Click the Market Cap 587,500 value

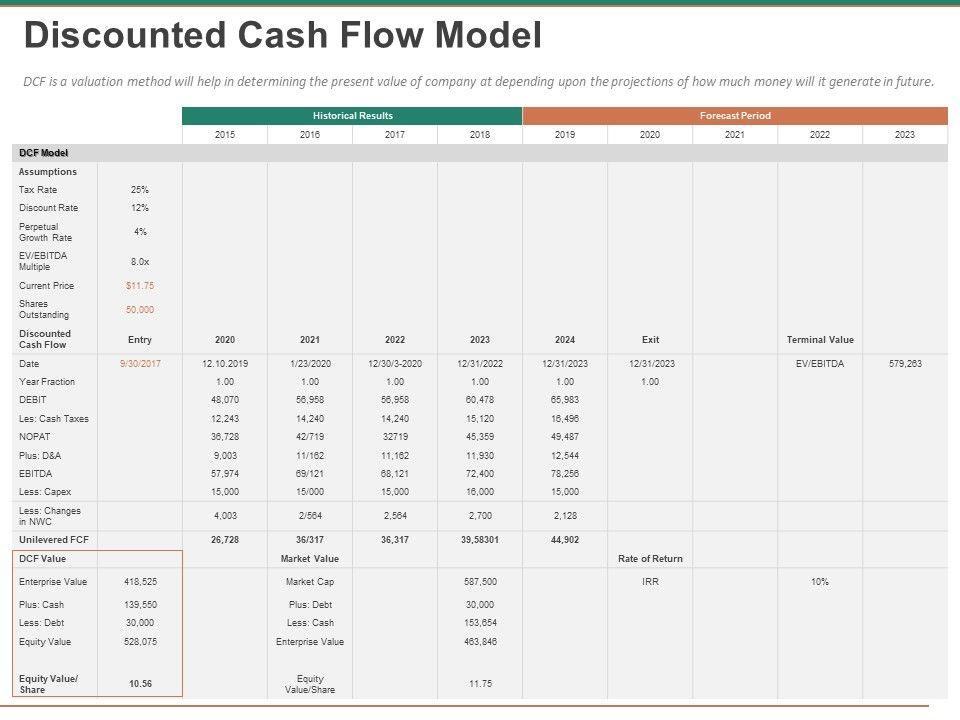480,582
